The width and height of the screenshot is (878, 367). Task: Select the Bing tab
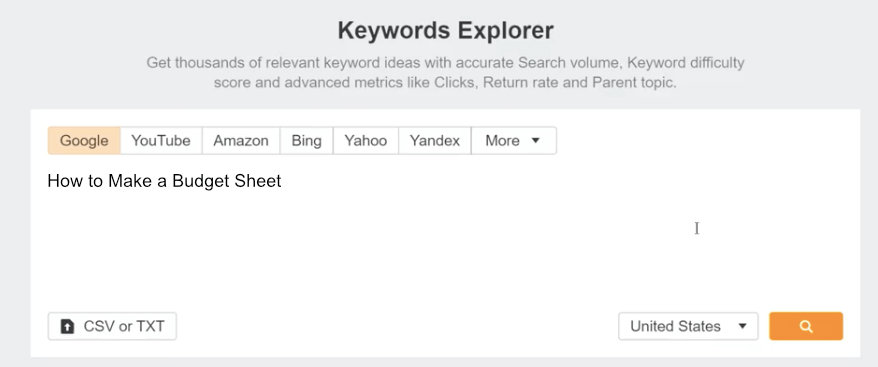[x=306, y=140]
